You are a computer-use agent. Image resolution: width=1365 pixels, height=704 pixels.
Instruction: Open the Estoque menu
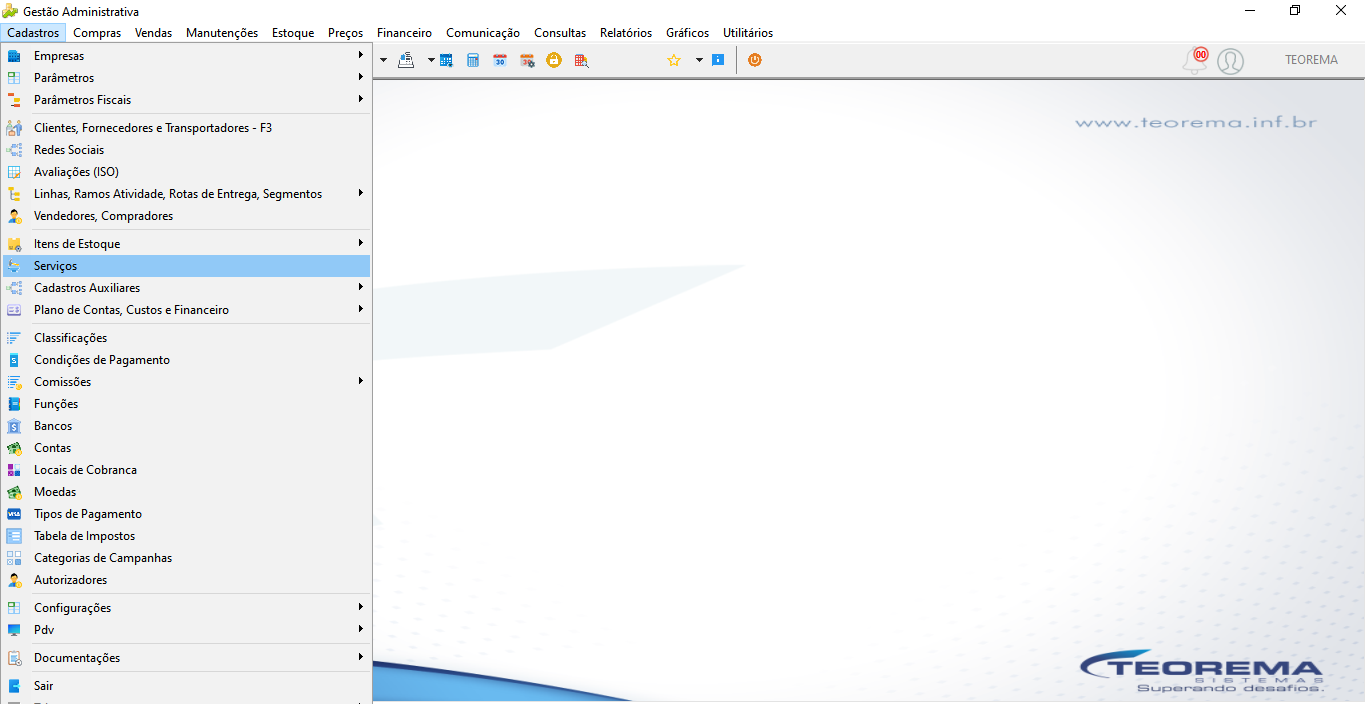[293, 33]
